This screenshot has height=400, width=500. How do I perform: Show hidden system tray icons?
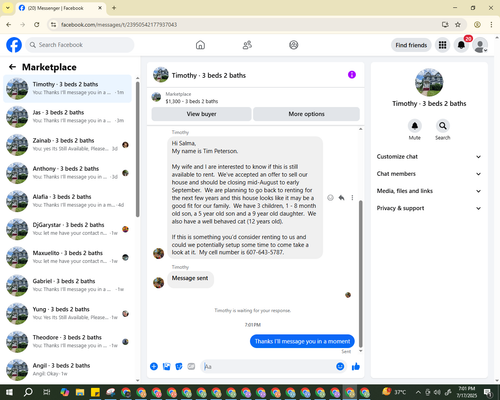click(418, 392)
